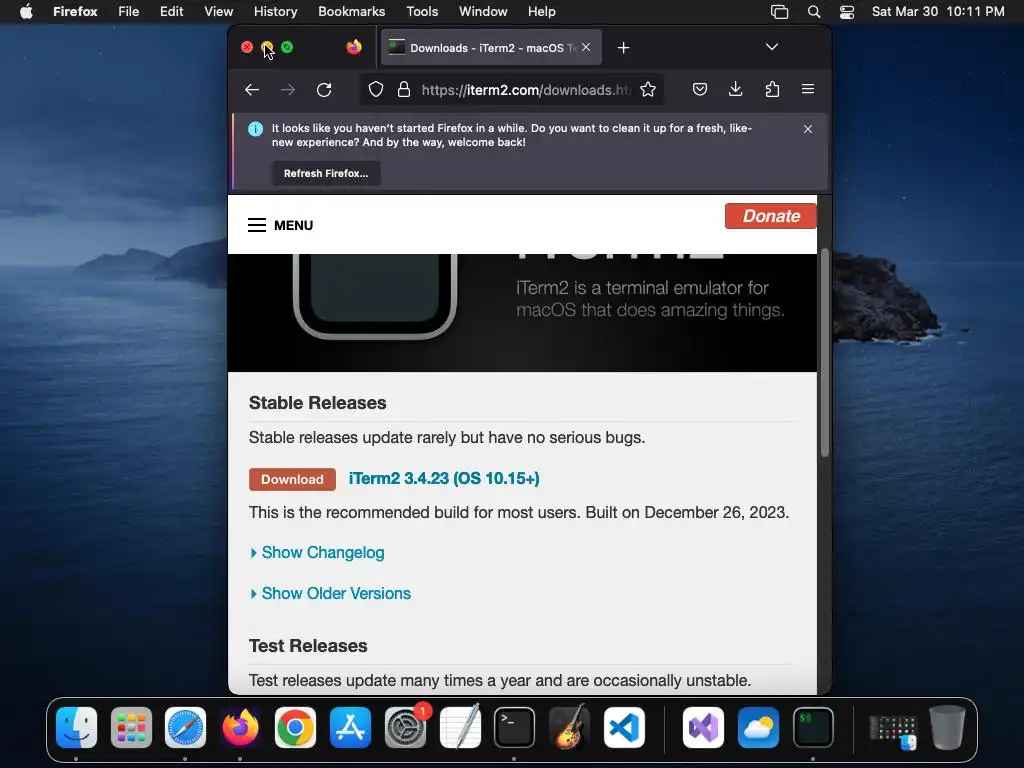The height and width of the screenshot is (768, 1024).
Task: Open the extensions puzzle-piece icon
Action: coord(772,89)
